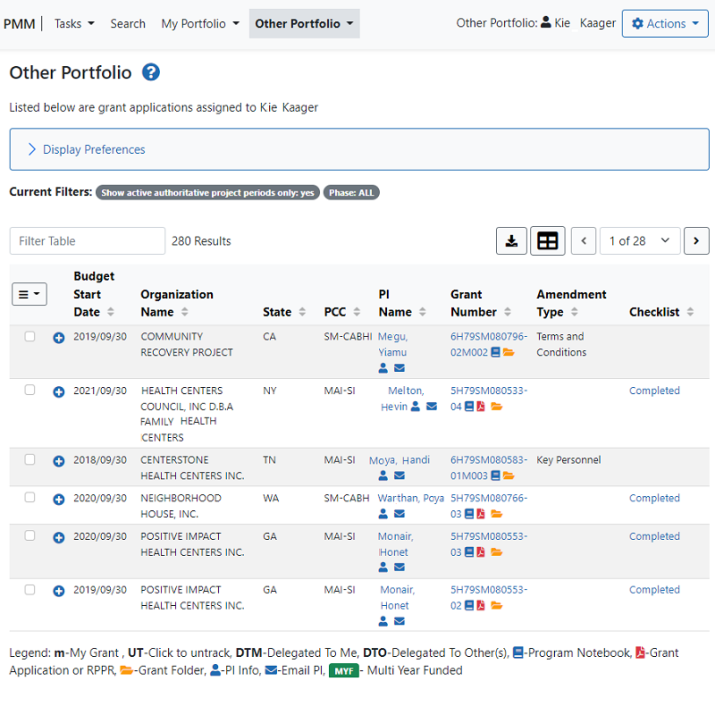Select checkbox for Community Recovery Project row

coord(30,337)
